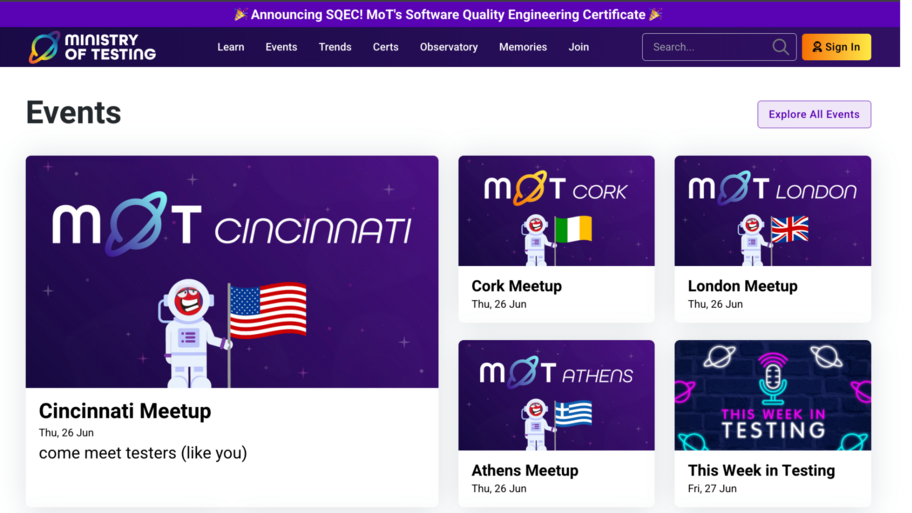Screen dimensions: 912x513
Task: Click the SQEC announcement banner
Action: 448,14
